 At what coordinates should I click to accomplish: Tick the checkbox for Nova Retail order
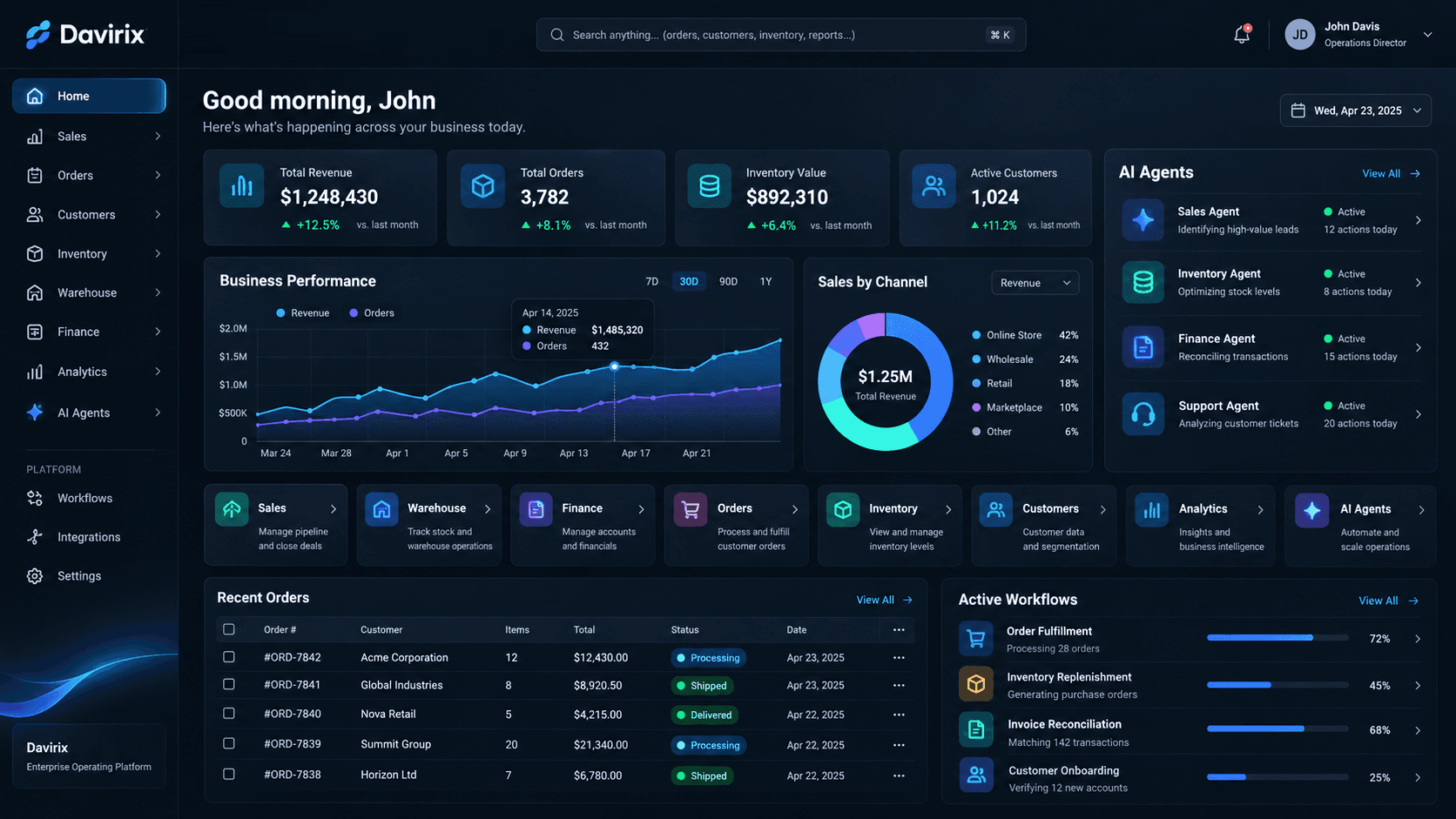click(229, 714)
